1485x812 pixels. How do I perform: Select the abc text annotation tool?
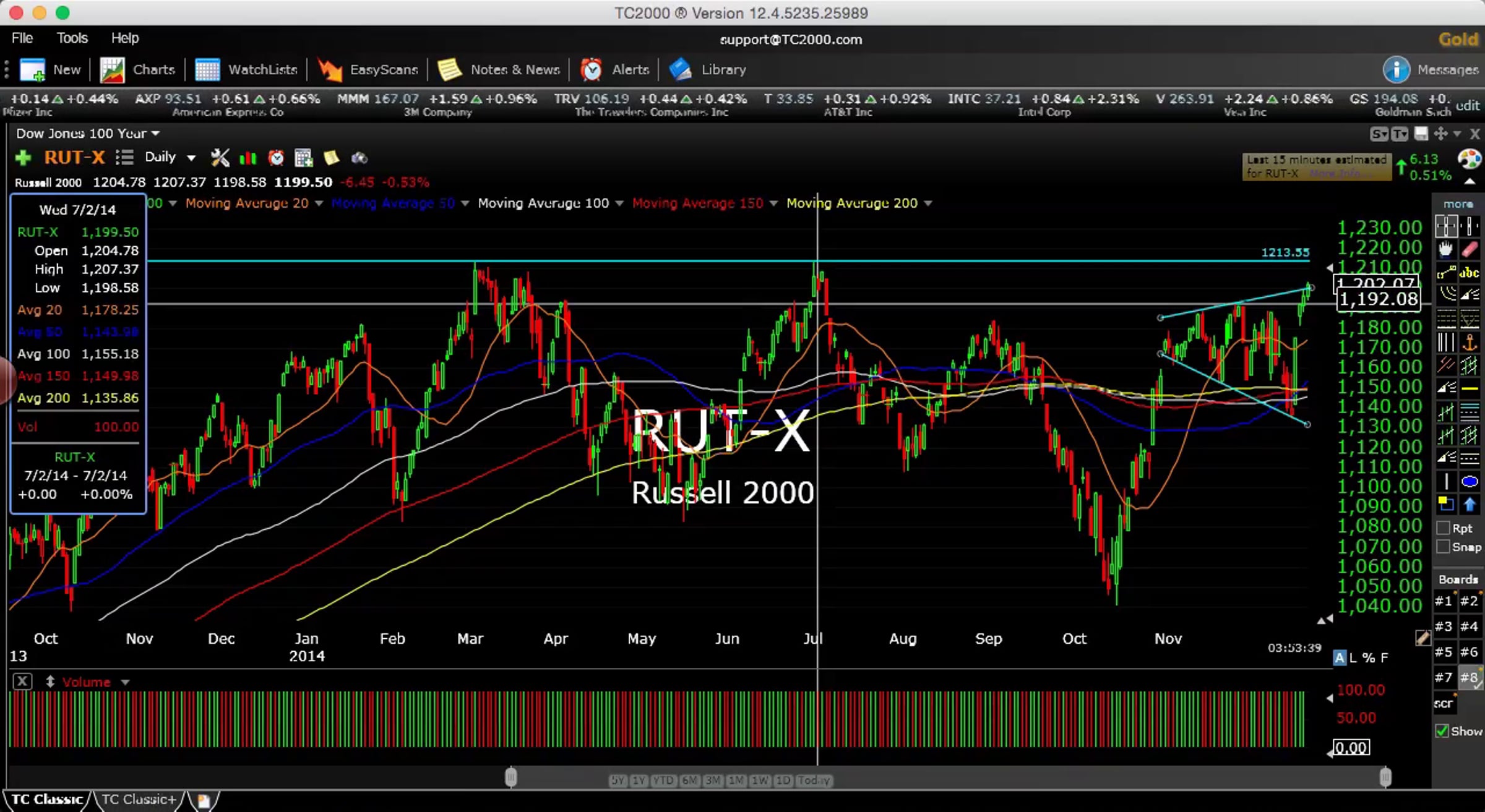(1470, 273)
